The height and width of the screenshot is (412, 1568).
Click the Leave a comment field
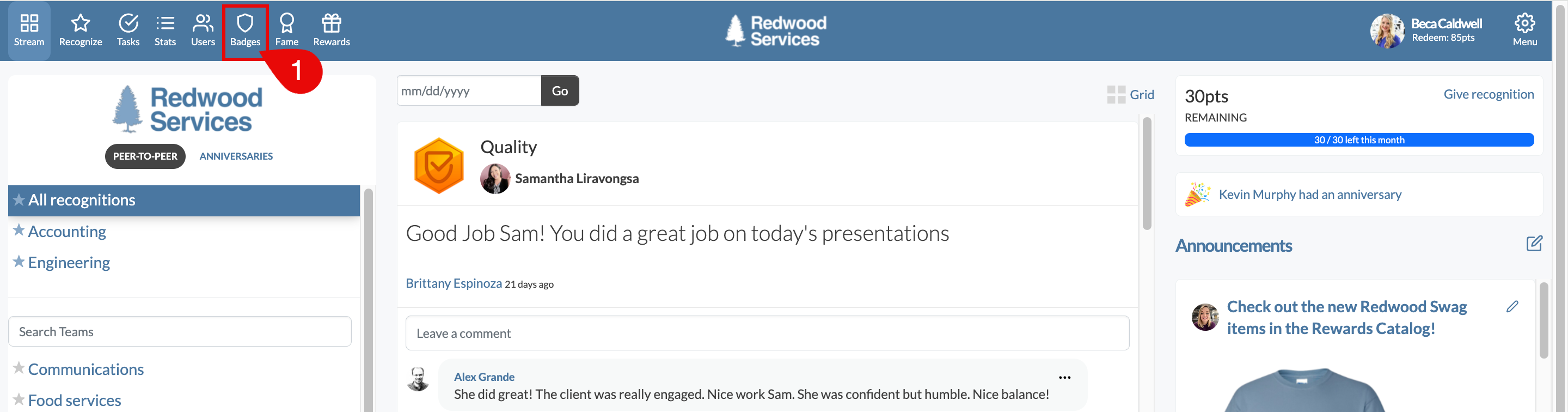coord(767,334)
